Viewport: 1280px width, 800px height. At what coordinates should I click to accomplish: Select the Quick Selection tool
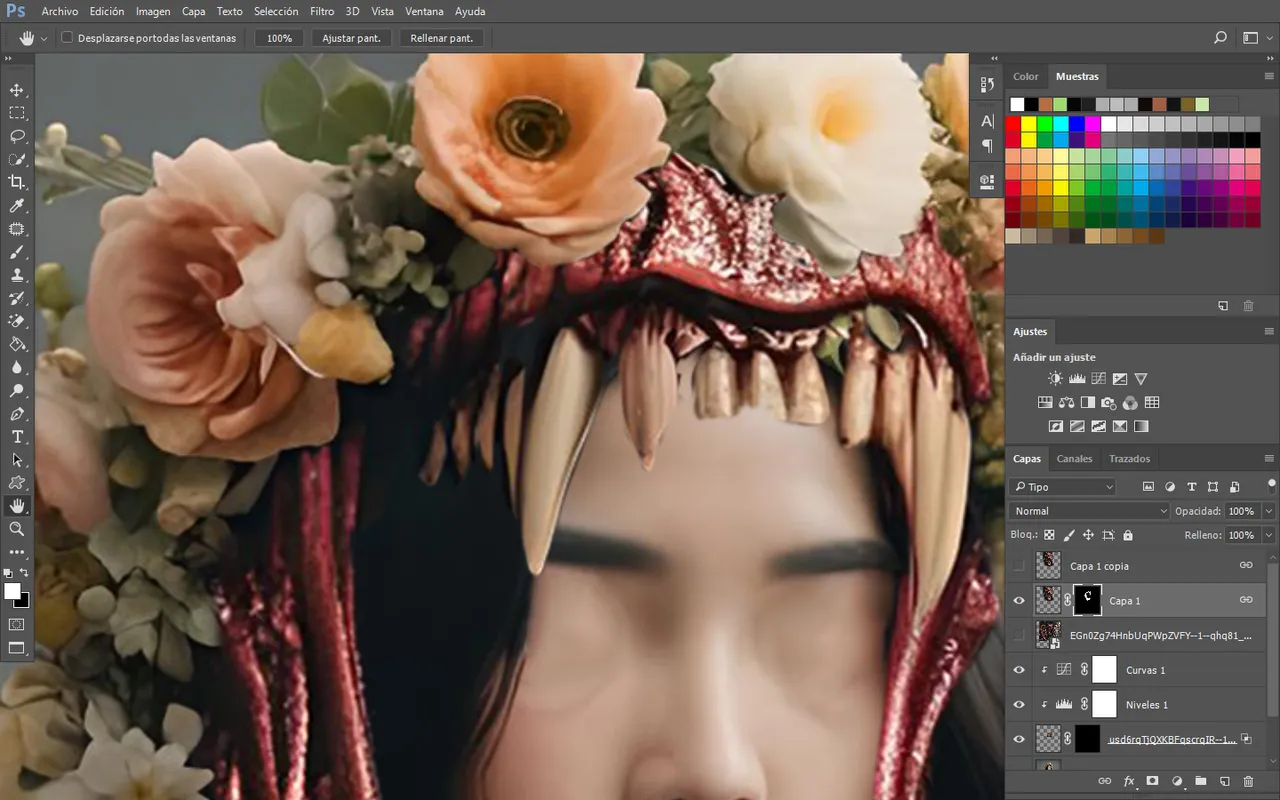17,159
